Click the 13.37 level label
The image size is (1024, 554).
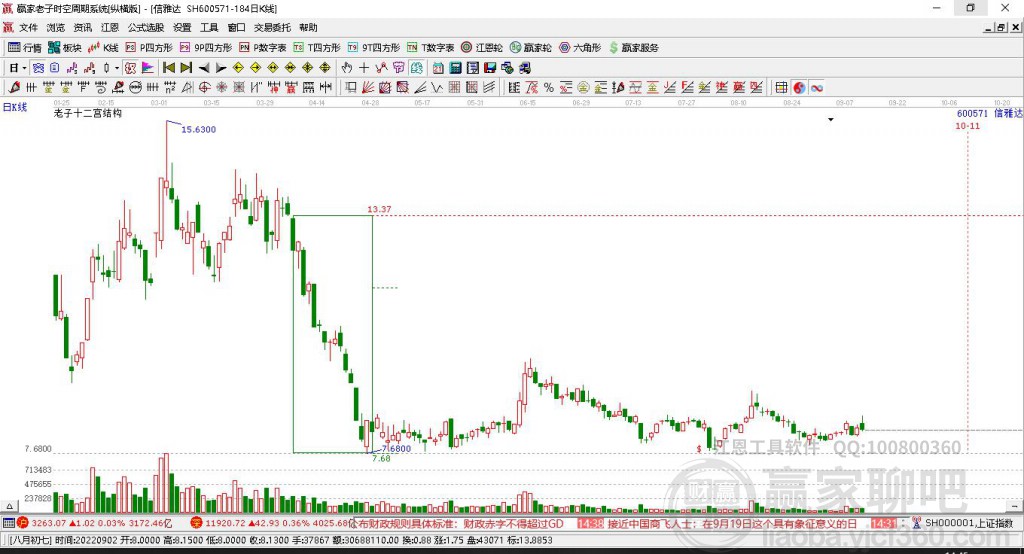(379, 209)
